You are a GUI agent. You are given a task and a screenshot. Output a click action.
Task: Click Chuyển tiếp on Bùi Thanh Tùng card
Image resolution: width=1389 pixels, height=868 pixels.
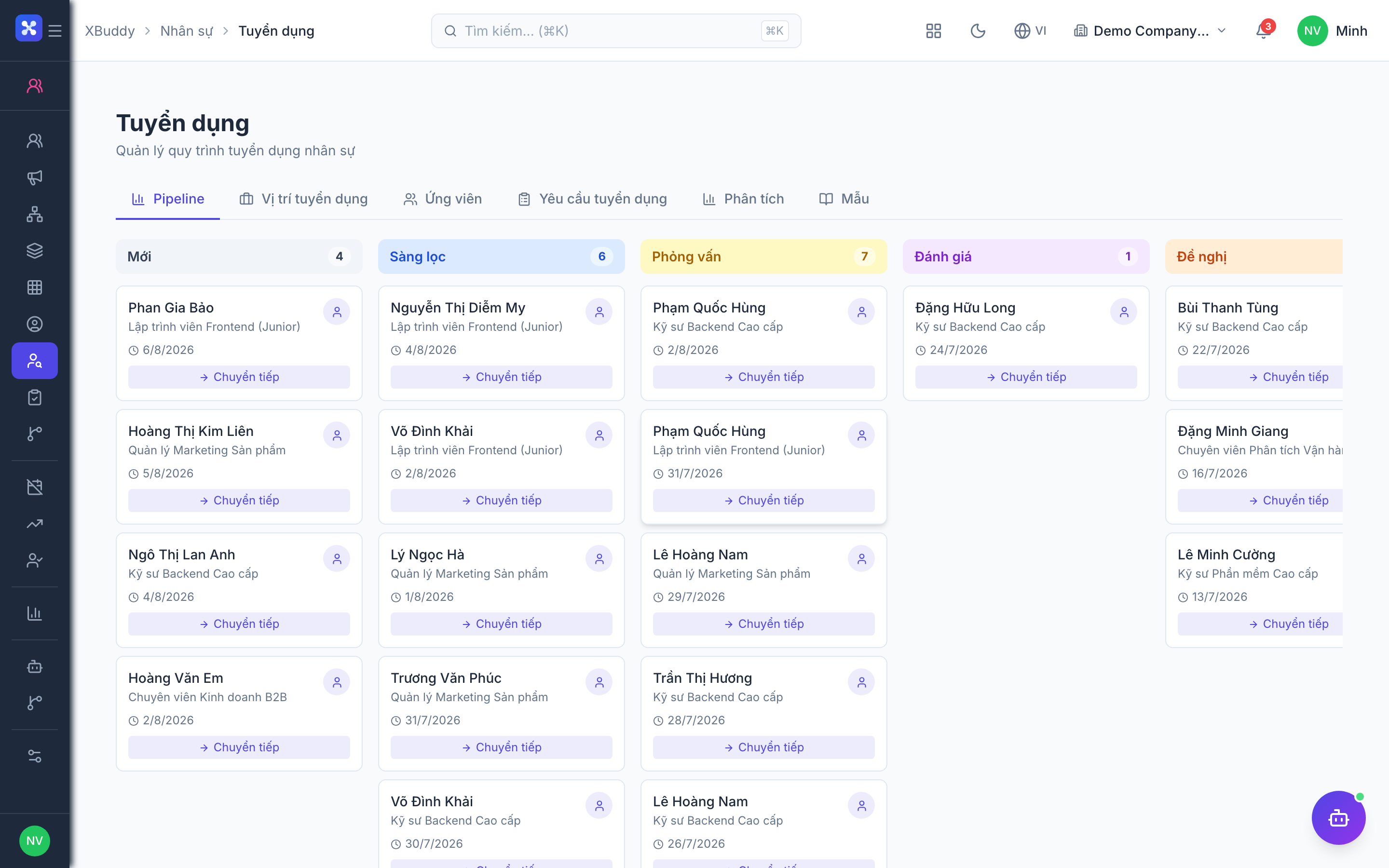coord(1260,377)
